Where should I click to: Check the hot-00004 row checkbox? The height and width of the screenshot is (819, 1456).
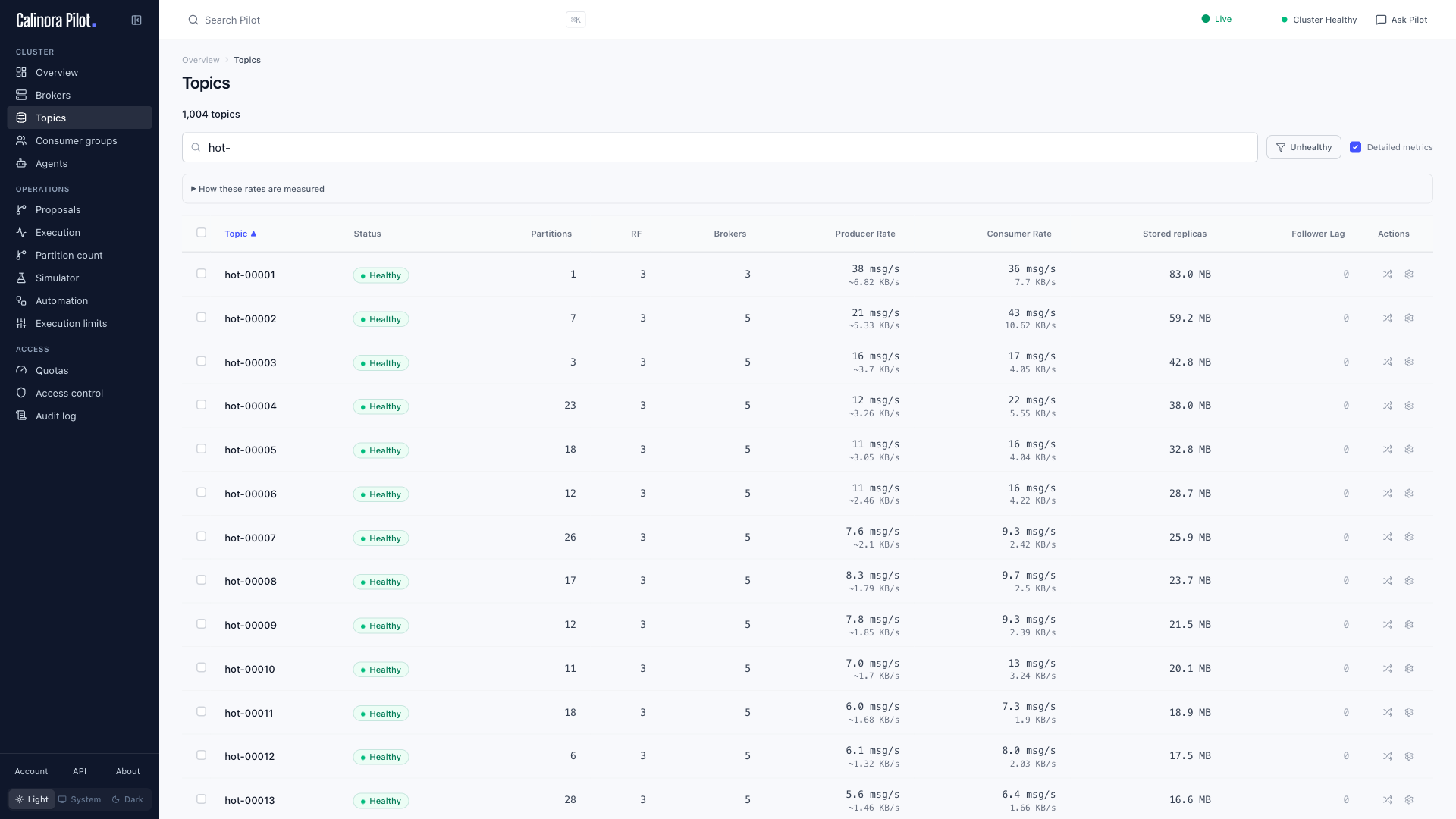201,405
